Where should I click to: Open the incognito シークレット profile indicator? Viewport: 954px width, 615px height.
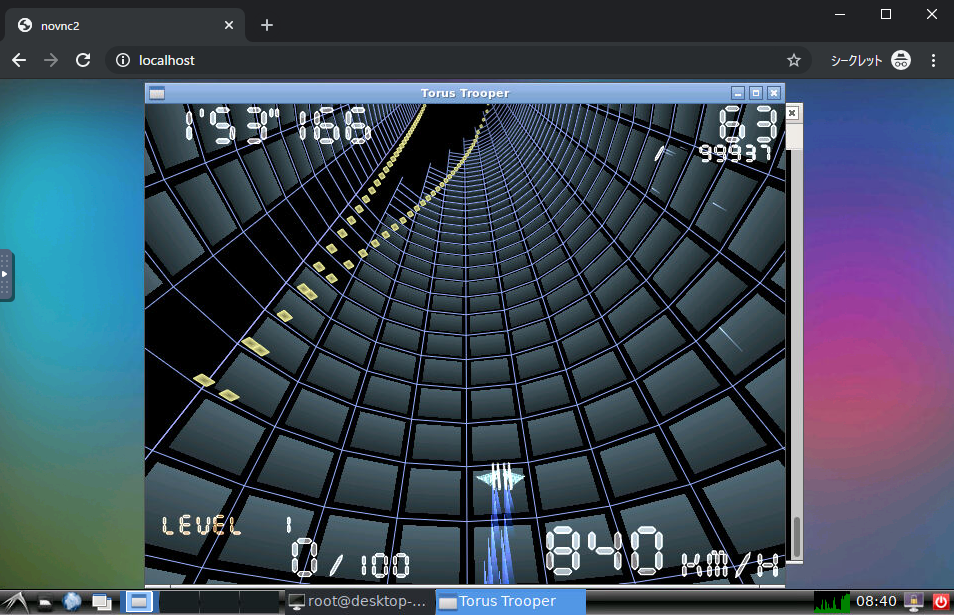click(x=871, y=60)
